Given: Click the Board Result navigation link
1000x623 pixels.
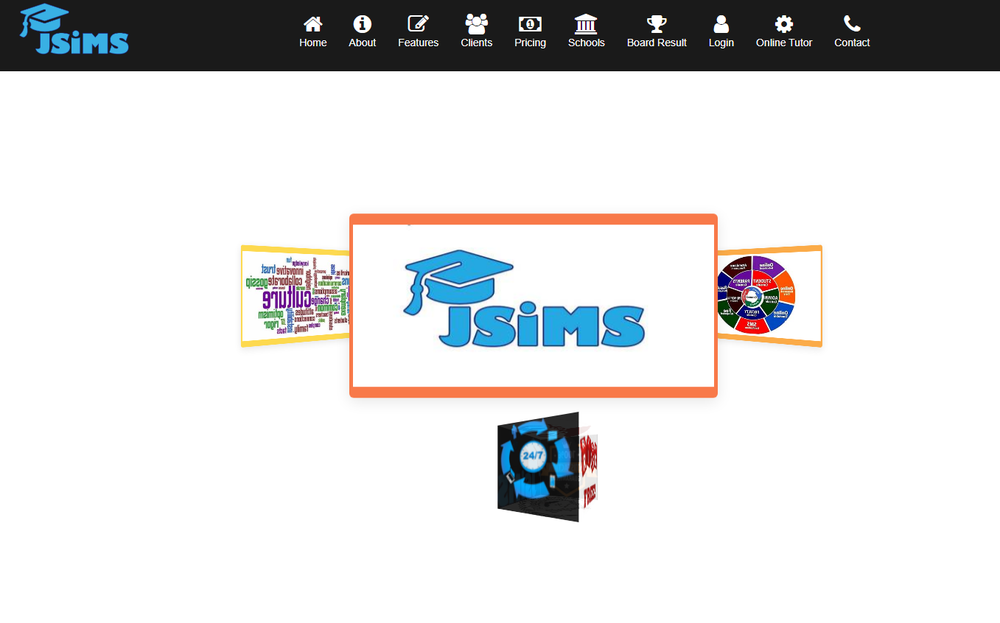Looking at the screenshot, I should tap(656, 30).
